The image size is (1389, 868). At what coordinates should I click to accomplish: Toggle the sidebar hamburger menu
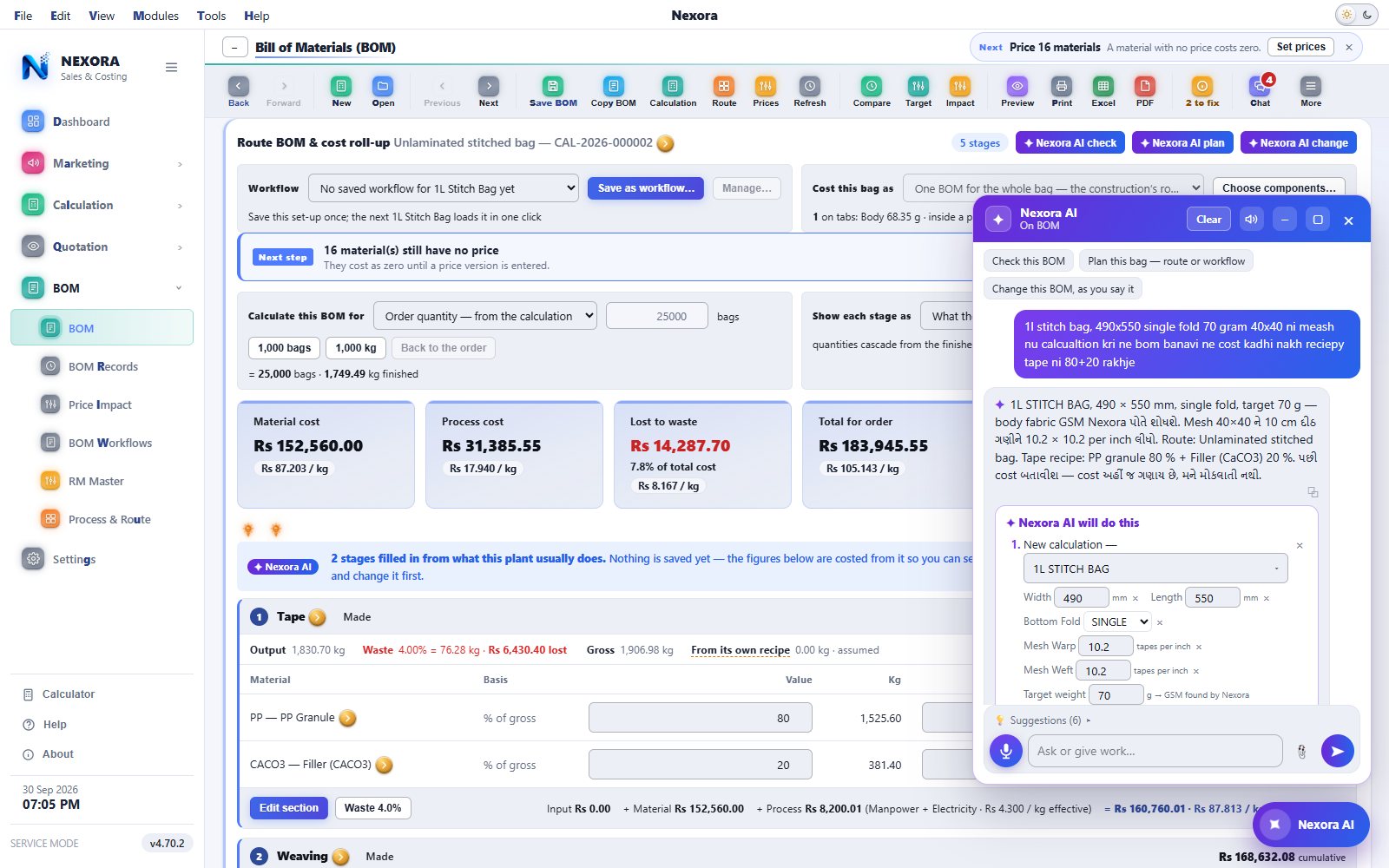click(172, 67)
